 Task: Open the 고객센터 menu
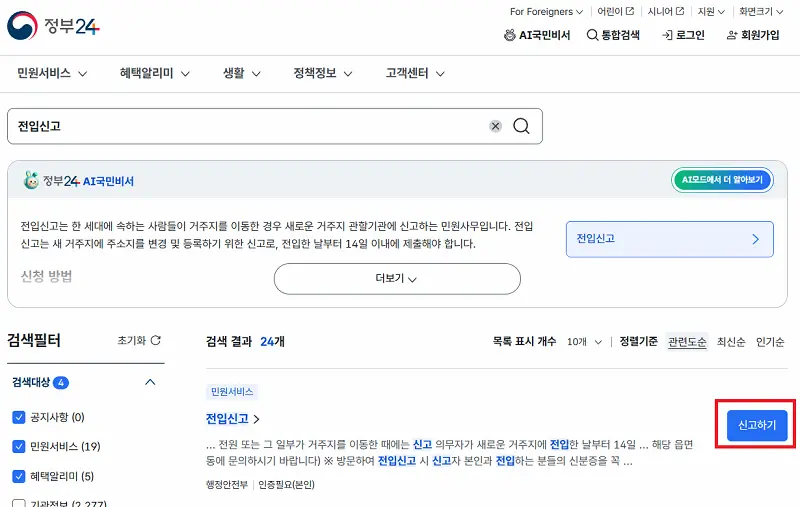[x=415, y=73]
